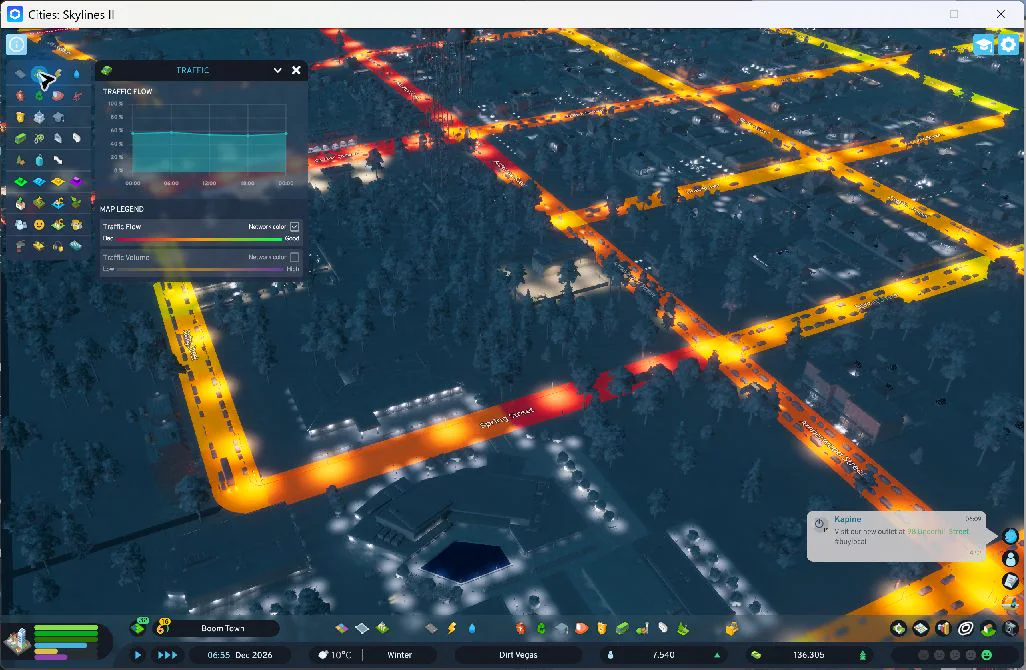
Task: Select the purple office zone info view
Action: tap(77, 181)
